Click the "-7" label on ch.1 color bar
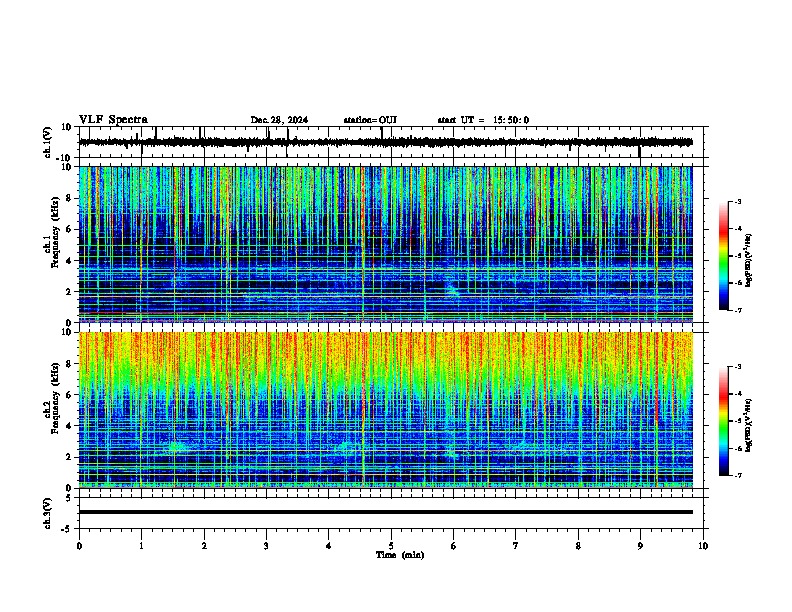The image size is (792, 612). click(x=738, y=310)
